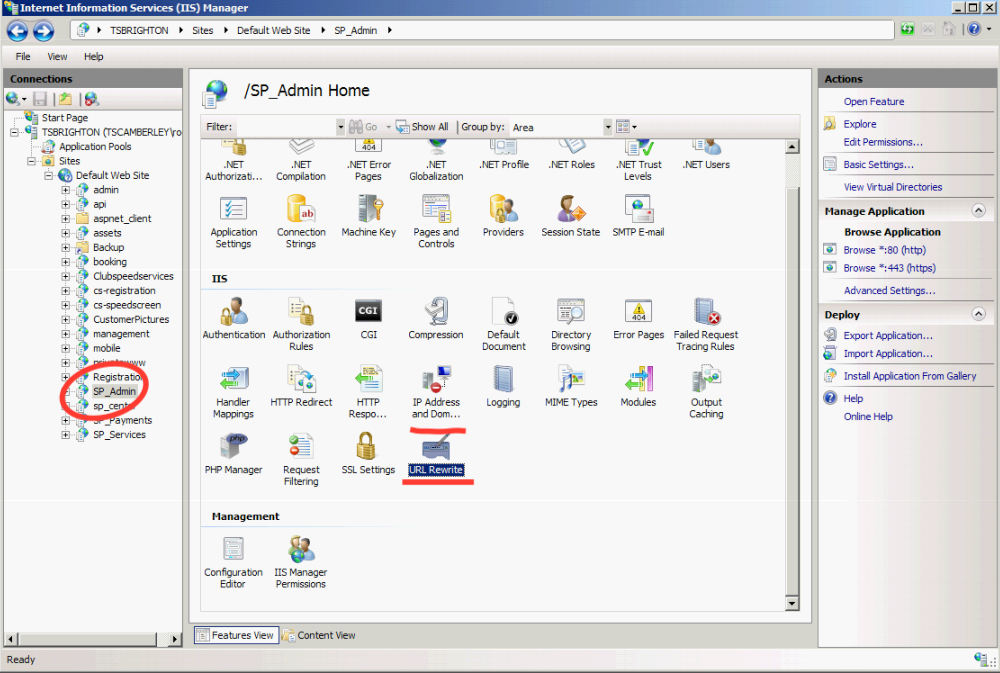This screenshot has width=1000, height=673.
Task: Click Browse *:80 (http) link
Action: tap(885, 250)
